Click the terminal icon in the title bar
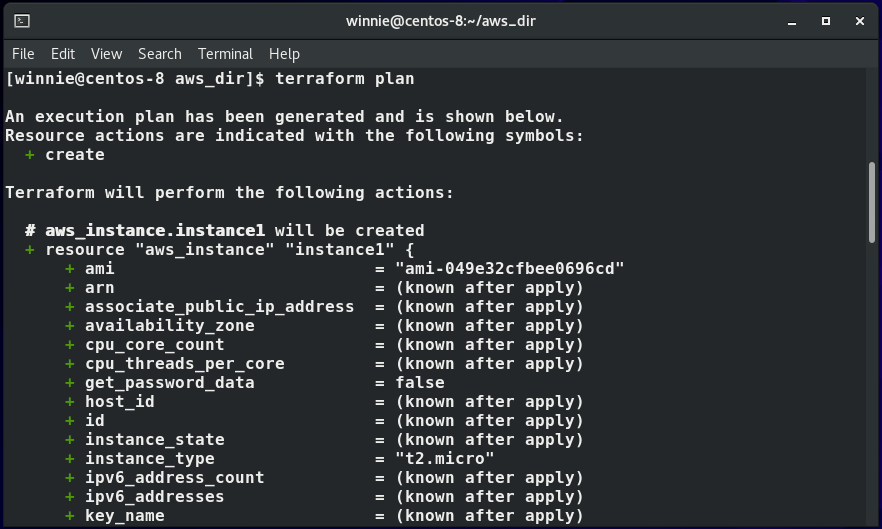 pyautogui.click(x=22, y=21)
